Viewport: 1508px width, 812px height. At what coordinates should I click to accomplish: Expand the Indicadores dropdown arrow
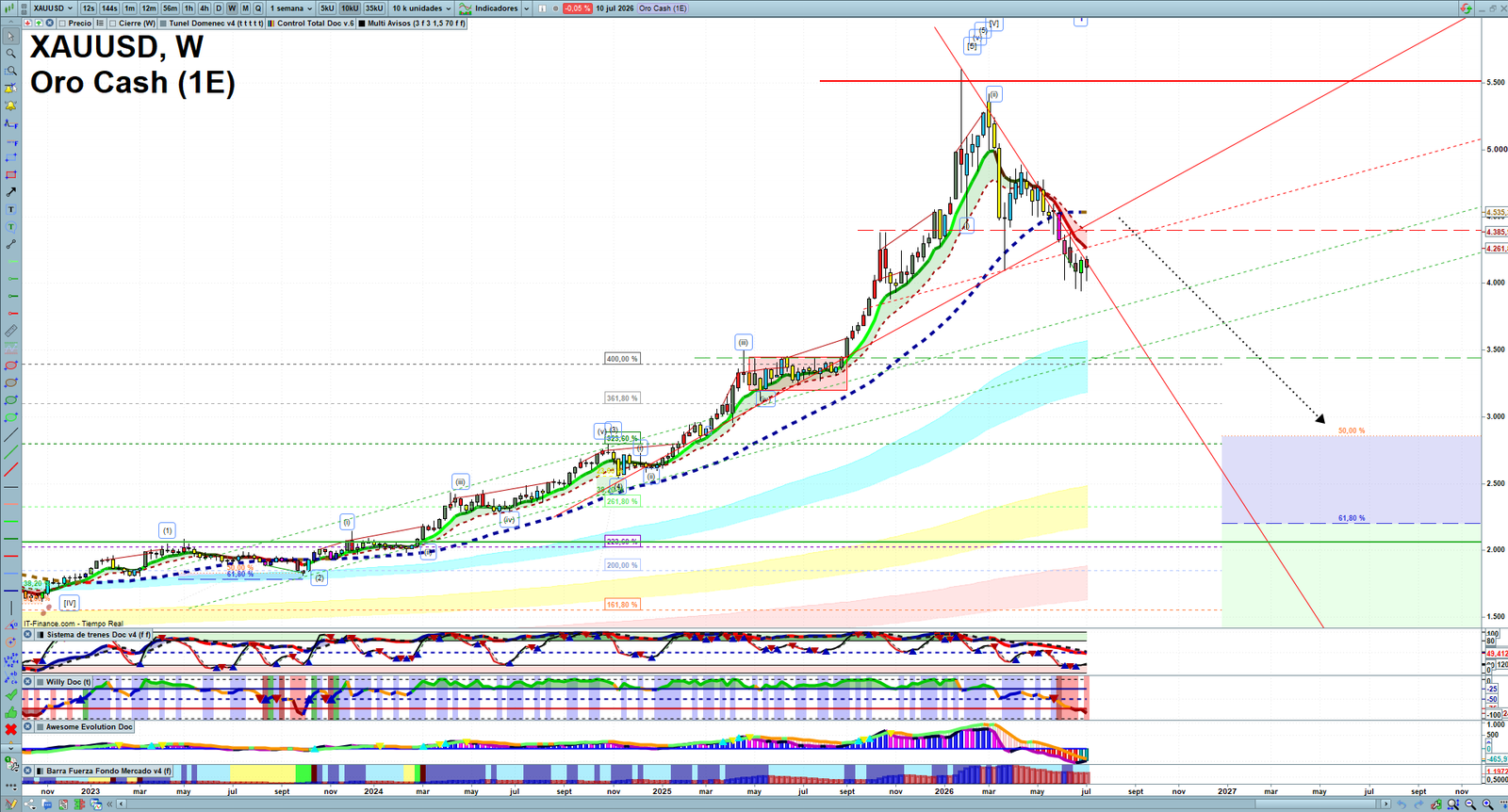[x=526, y=8]
